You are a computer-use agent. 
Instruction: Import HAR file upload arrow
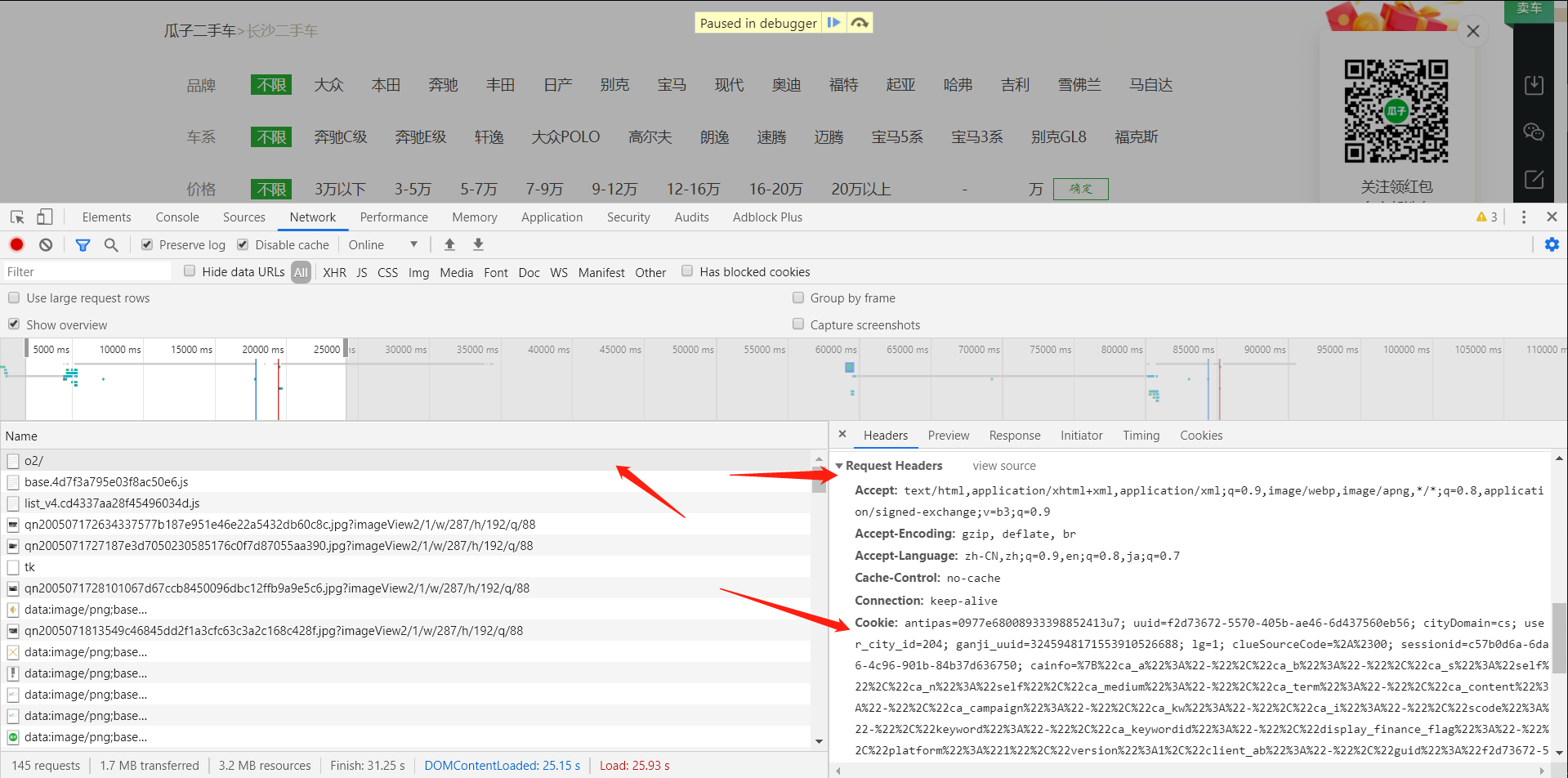(449, 244)
